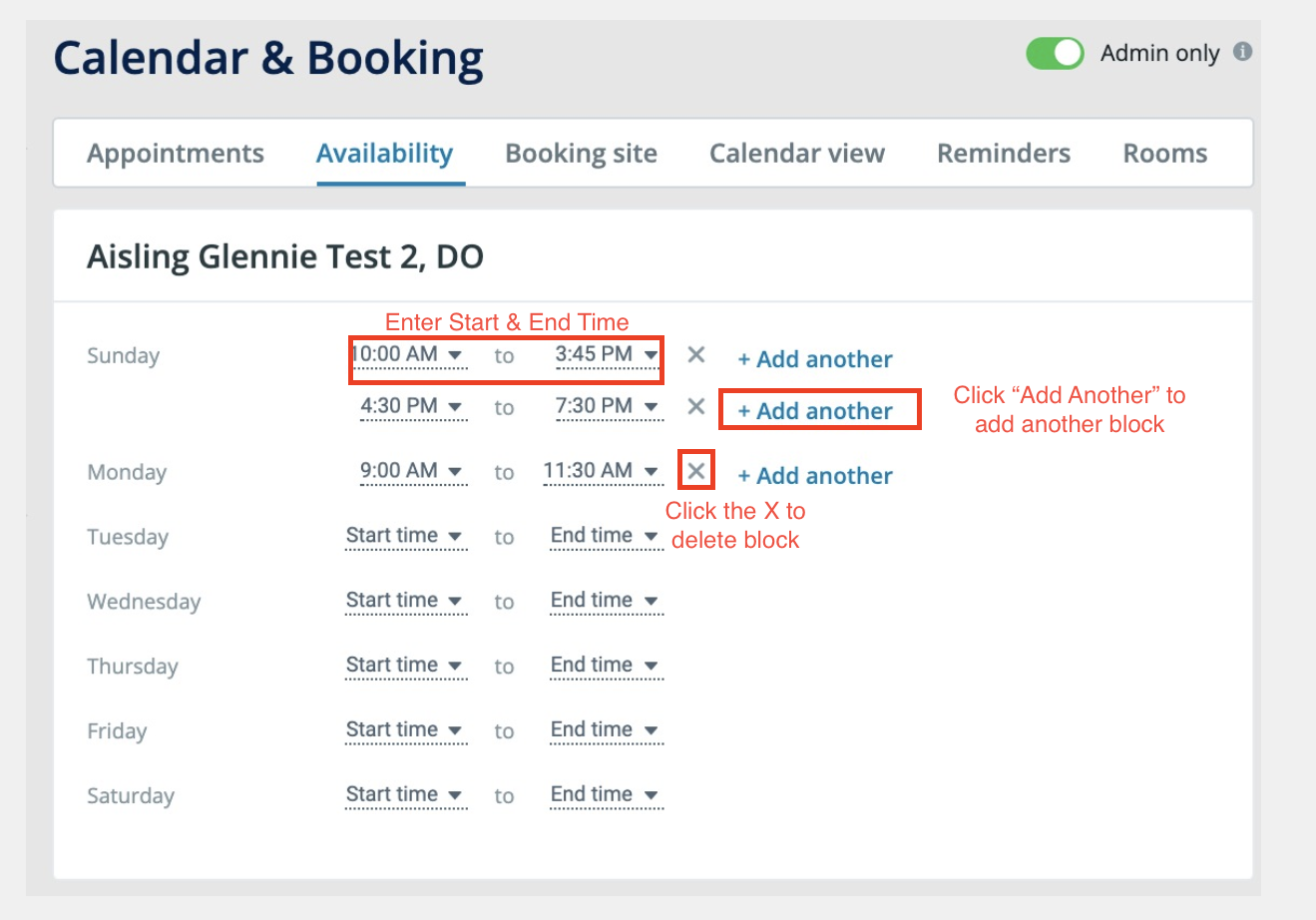Delete Monday's 9:00 AM time block
1316x920 pixels.
tap(696, 470)
